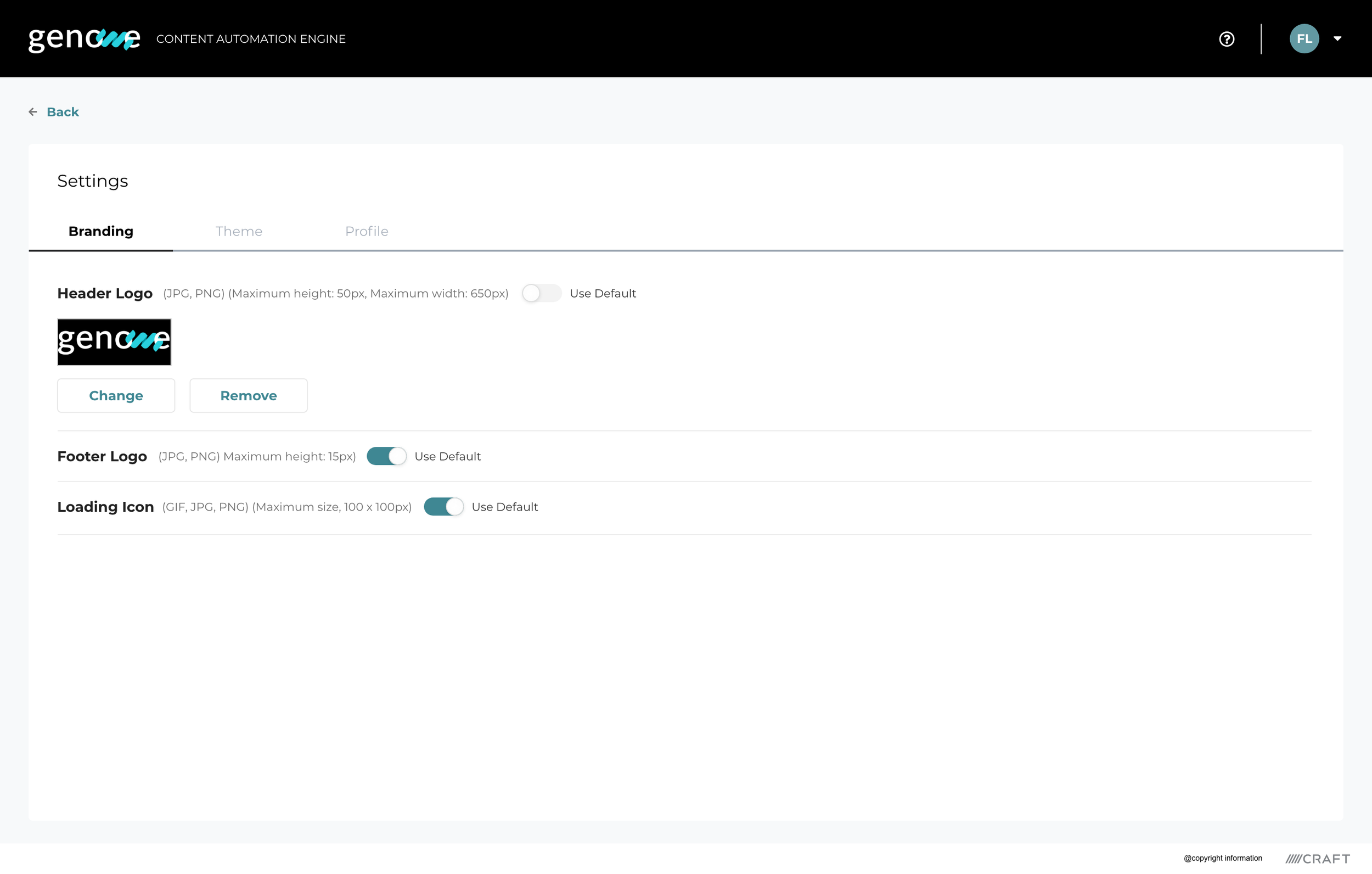Go Back using the Back link
Screen dimensions: 1372x874
pyautogui.click(x=63, y=112)
